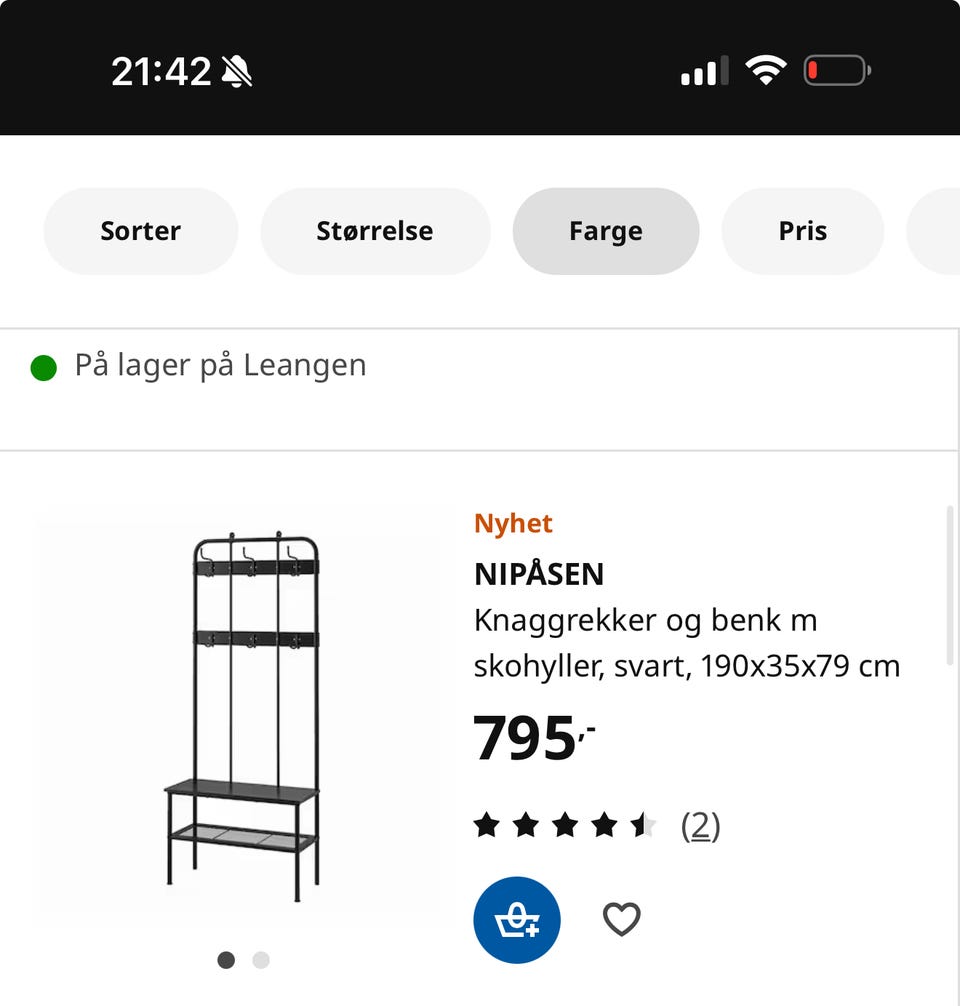Tap the star rating row
Image resolution: width=960 pixels, height=1006 pixels.
(x=565, y=825)
